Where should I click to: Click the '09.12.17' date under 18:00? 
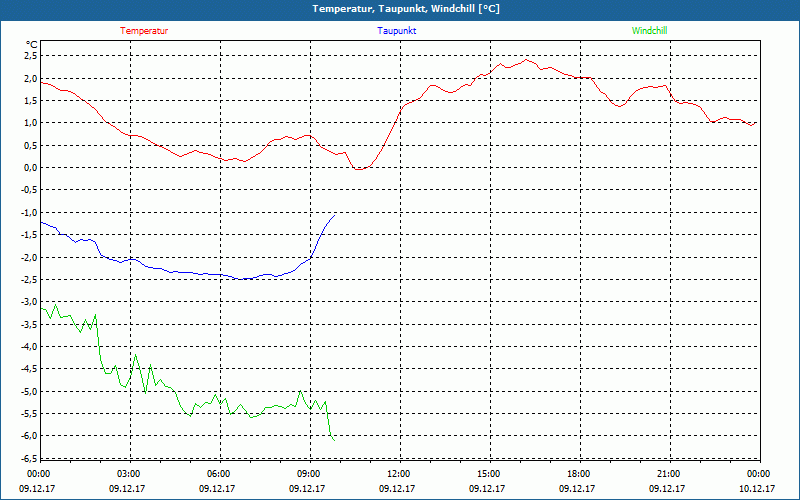577,488
